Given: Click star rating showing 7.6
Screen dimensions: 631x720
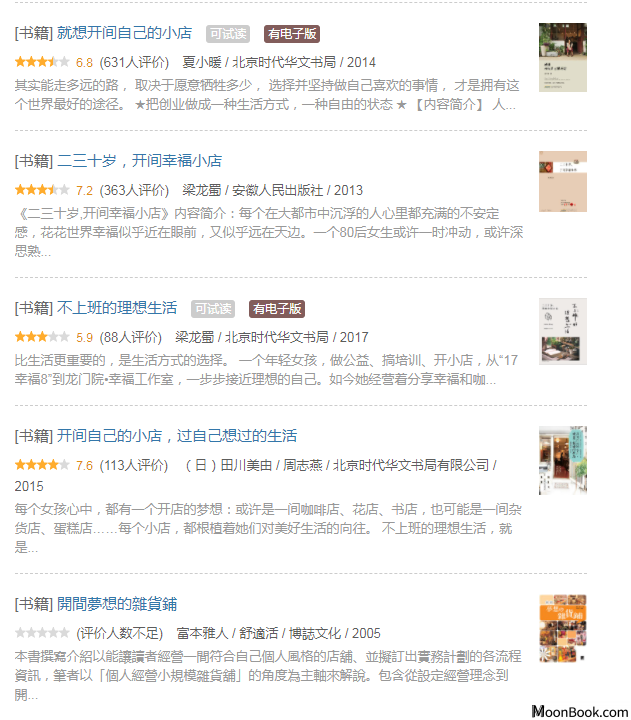Looking at the screenshot, I should pyautogui.click(x=42, y=465).
